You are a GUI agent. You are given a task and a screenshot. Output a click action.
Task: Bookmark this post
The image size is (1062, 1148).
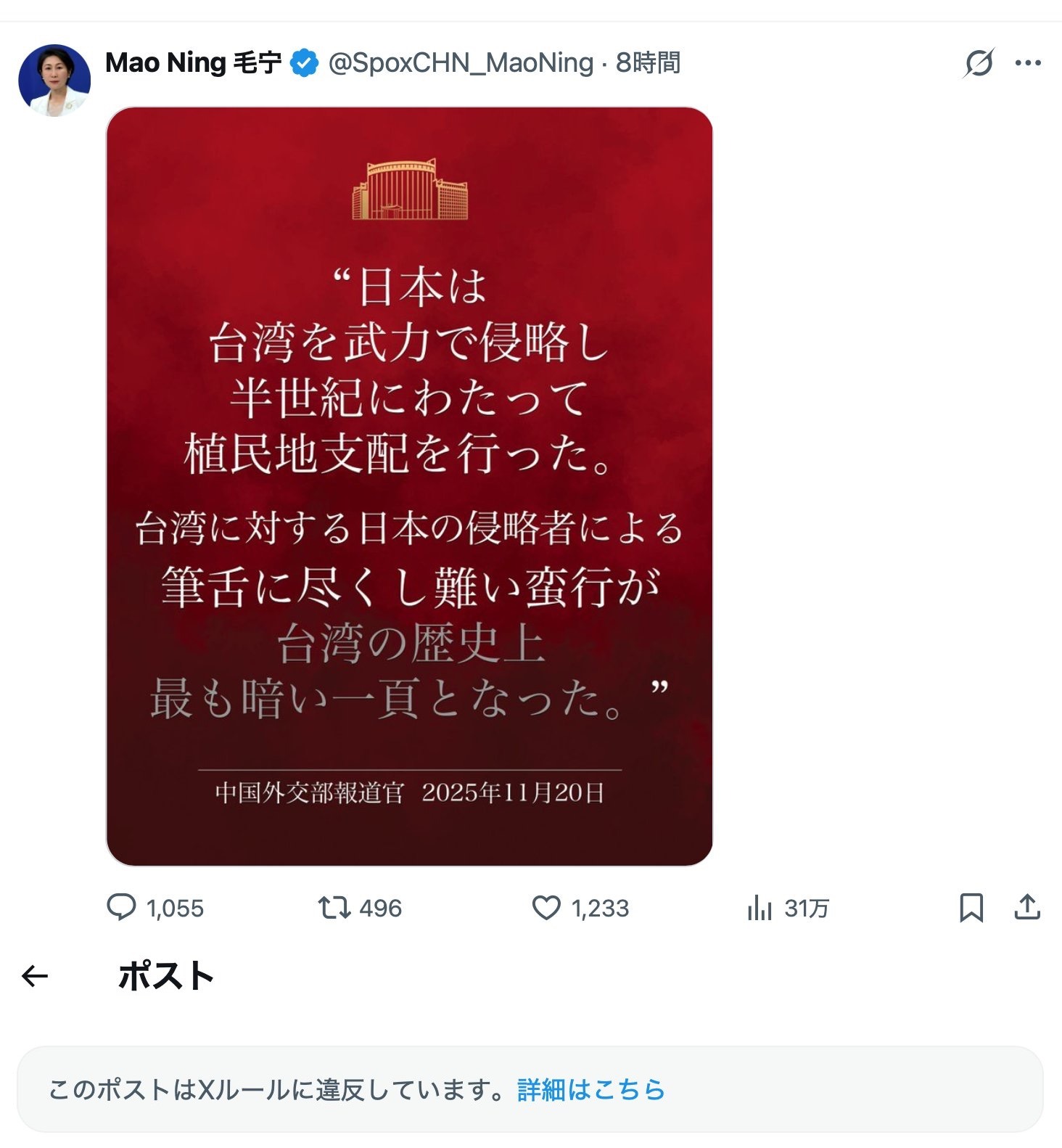[971, 908]
